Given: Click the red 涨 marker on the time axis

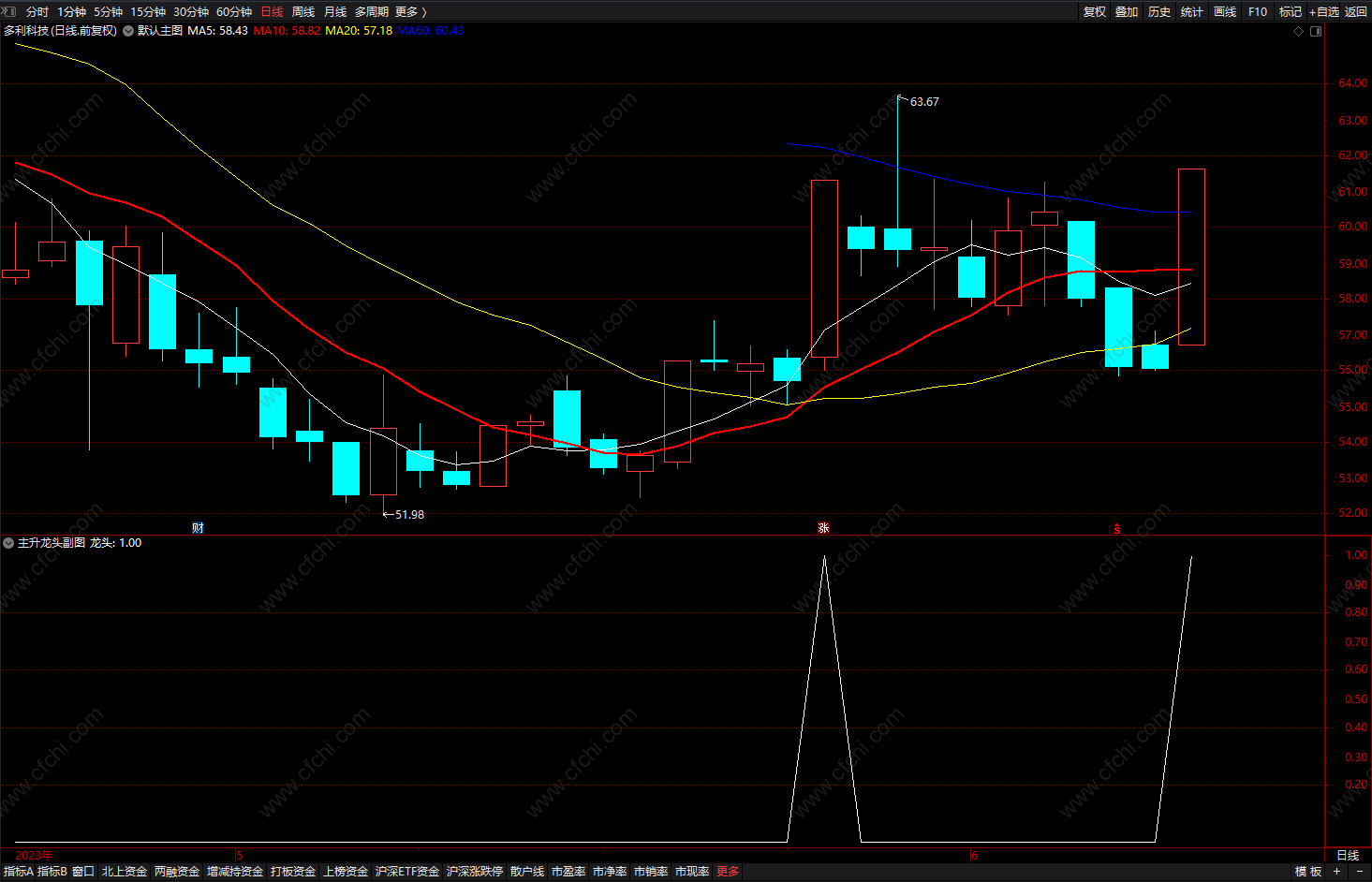Looking at the screenshot, I should [x=823, y=528].
